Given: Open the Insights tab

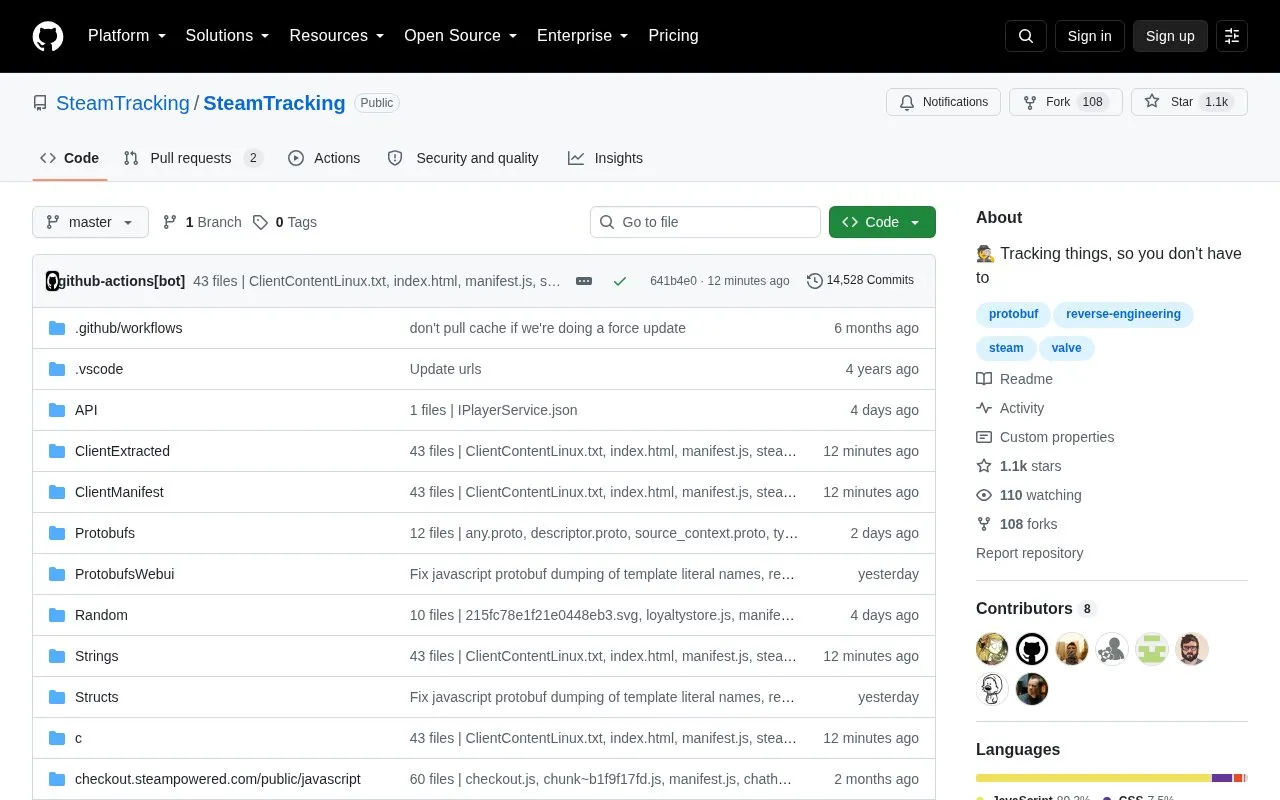Looking at the screenshot, I should tap(605, 158).
